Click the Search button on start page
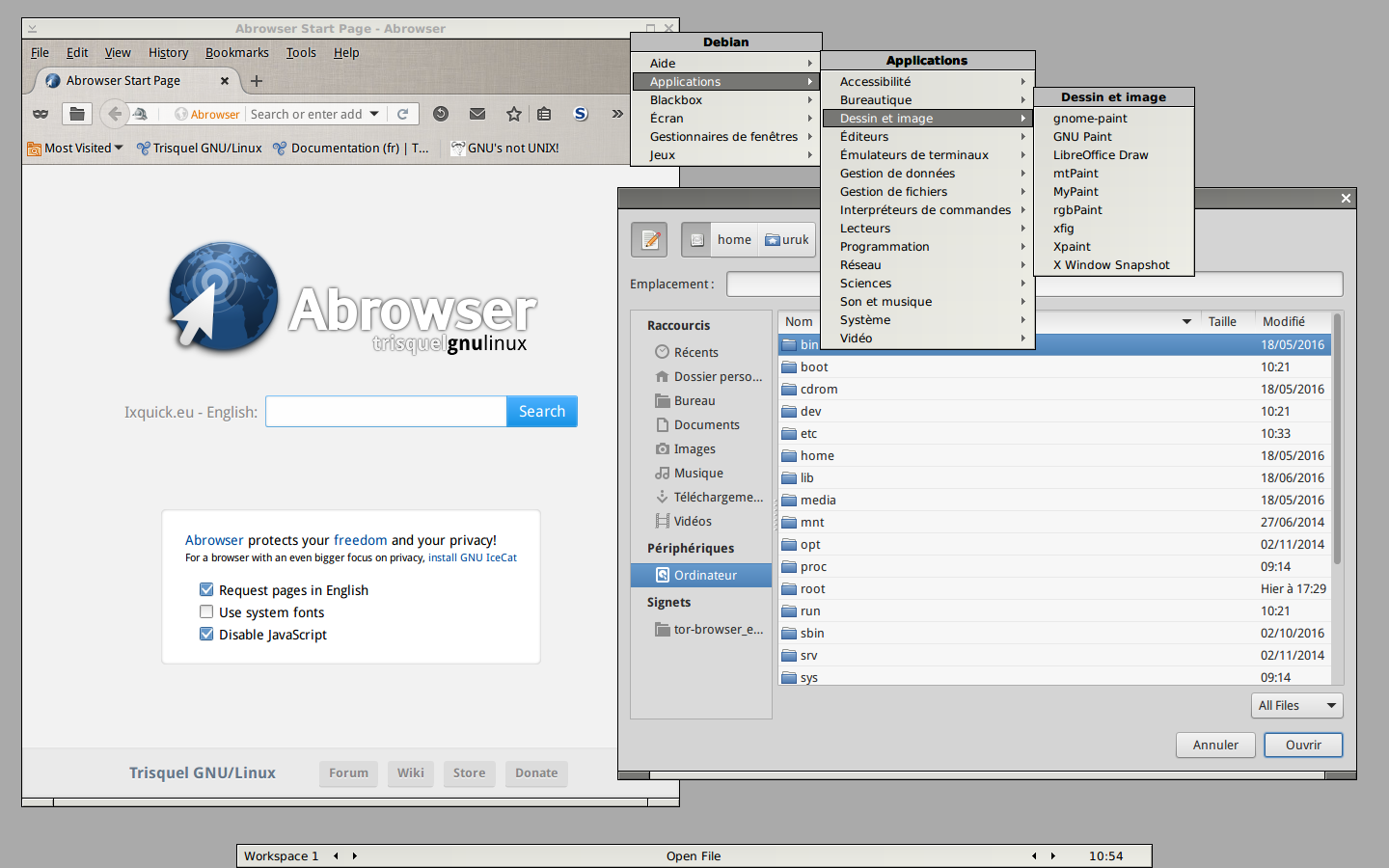1389x868 pixels. click(x=541, y=411)
